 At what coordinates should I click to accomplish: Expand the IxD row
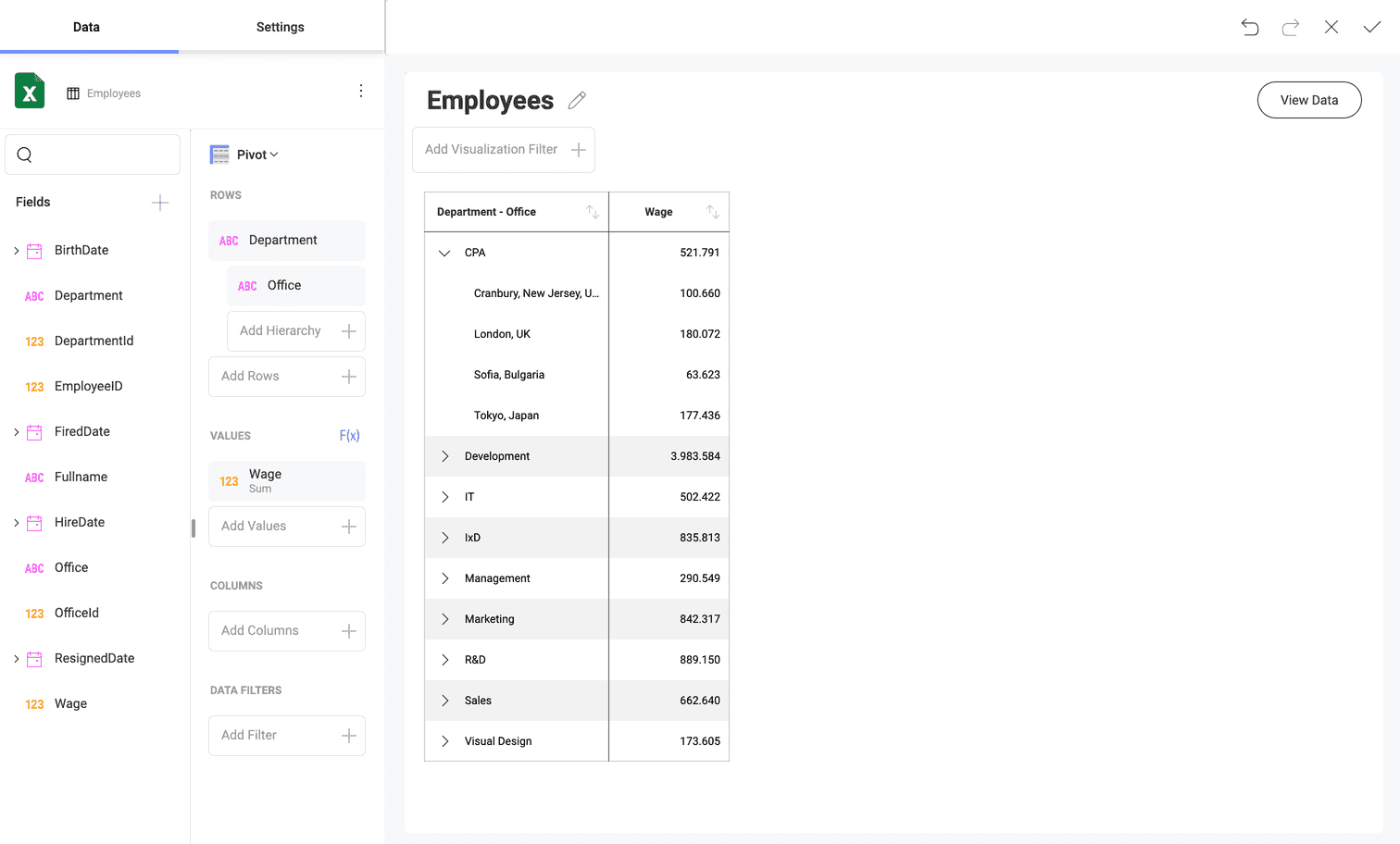(x=444, y=538)
